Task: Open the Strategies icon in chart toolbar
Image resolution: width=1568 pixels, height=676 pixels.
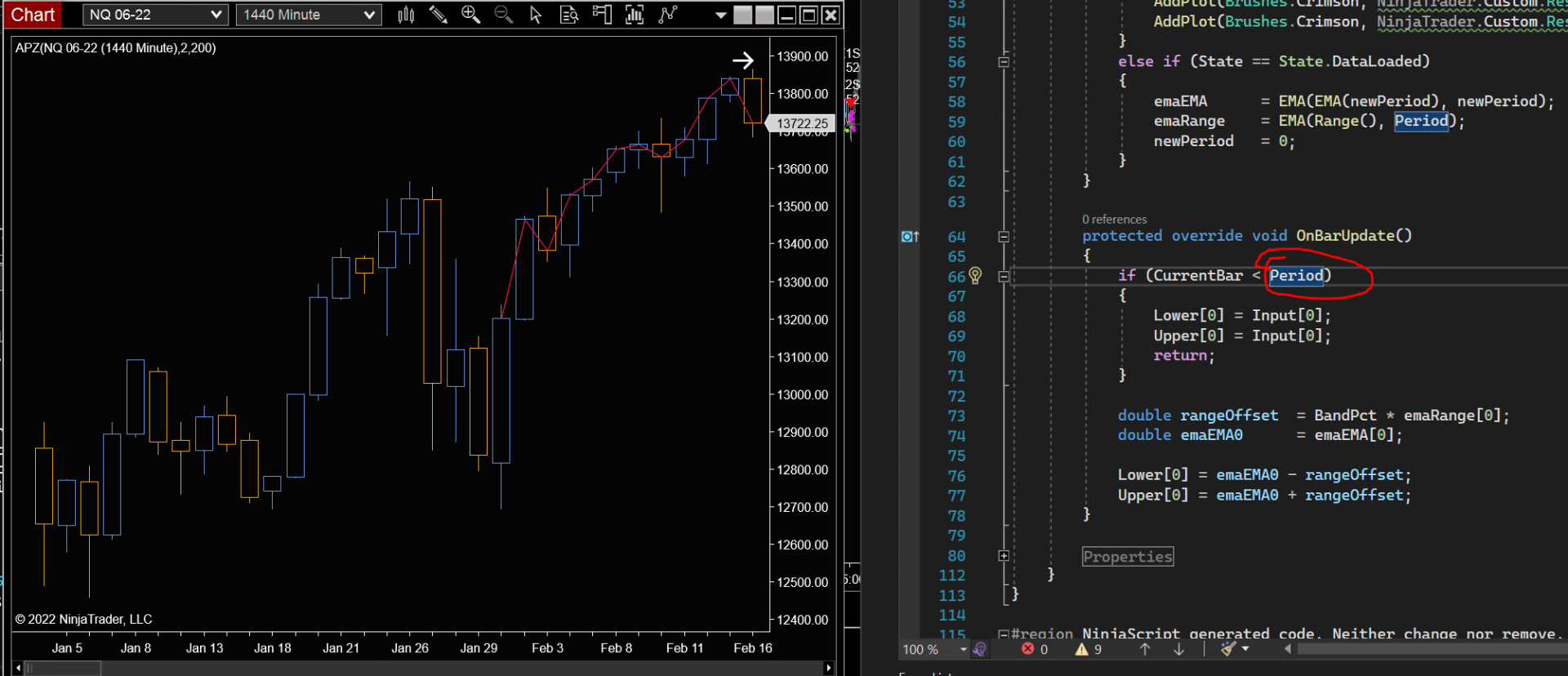Action: coord(668,15)
